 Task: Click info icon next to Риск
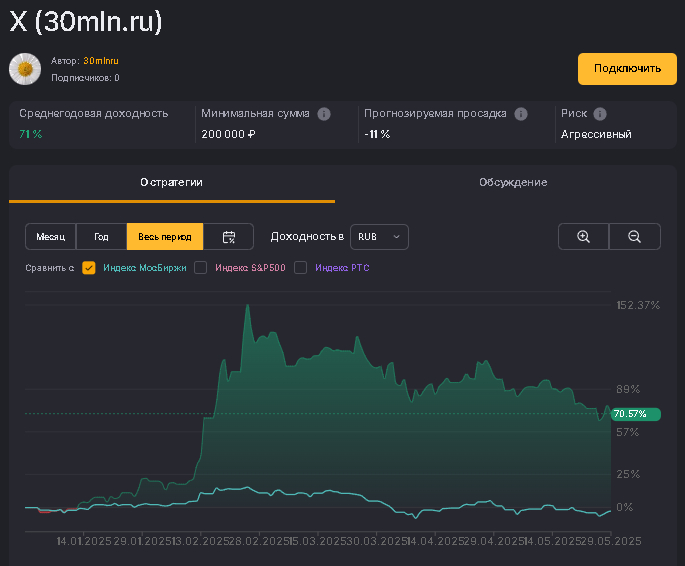click(x=600, y=114)
